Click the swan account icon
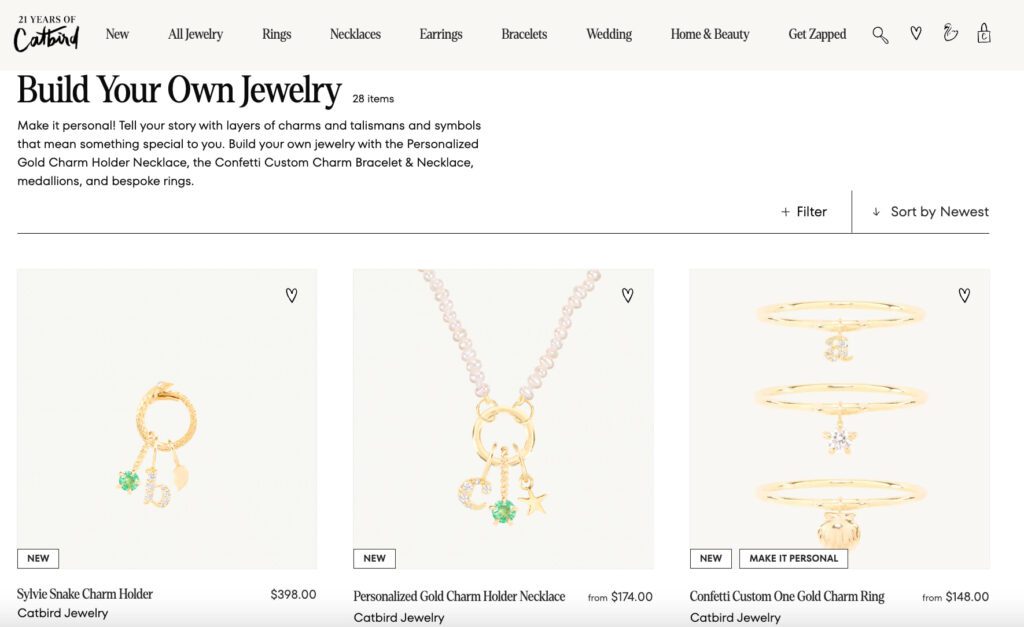This screenshot has width=1024, height=627. (950, 34)
